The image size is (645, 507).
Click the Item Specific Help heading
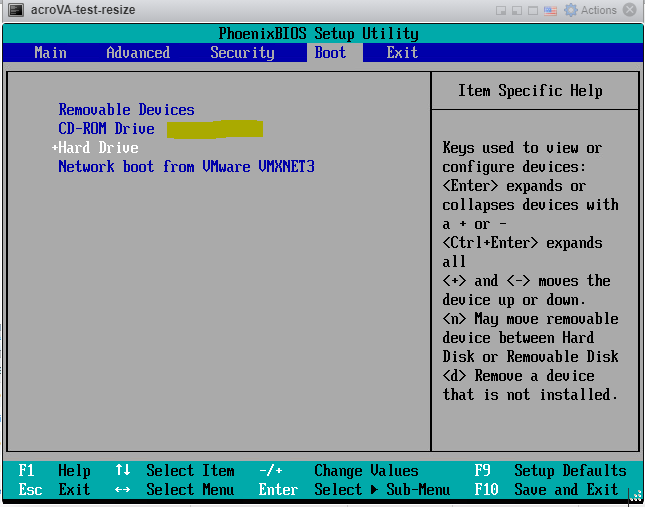[530, 90]
